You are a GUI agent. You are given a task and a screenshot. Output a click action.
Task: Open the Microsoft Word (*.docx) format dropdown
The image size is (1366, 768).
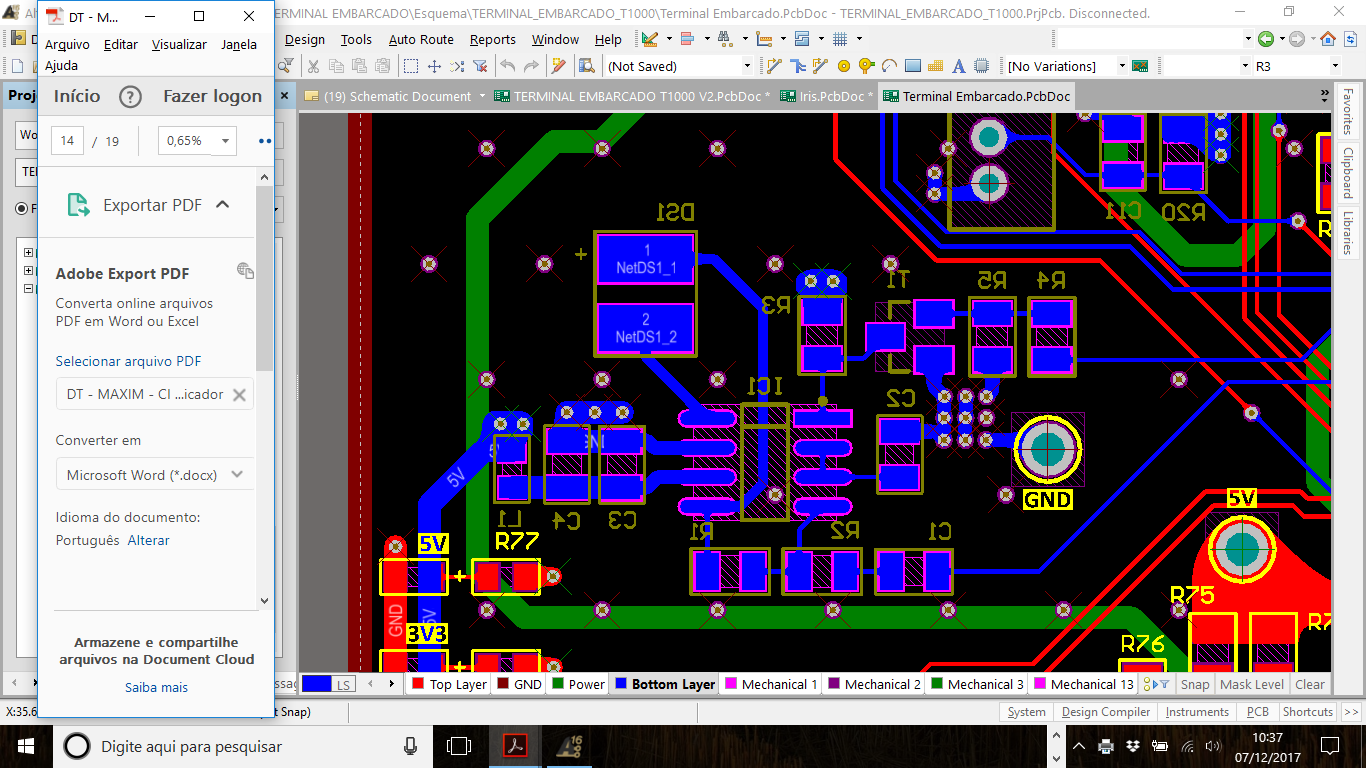(155, 475)
